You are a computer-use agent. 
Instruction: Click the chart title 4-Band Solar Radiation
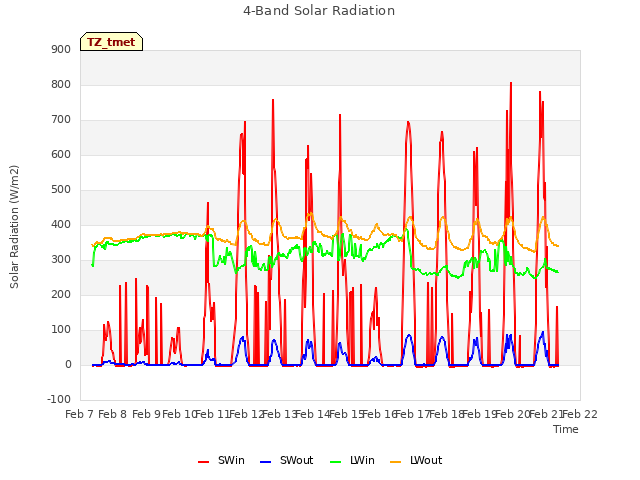pyautogui.click(x=319, y=11)
